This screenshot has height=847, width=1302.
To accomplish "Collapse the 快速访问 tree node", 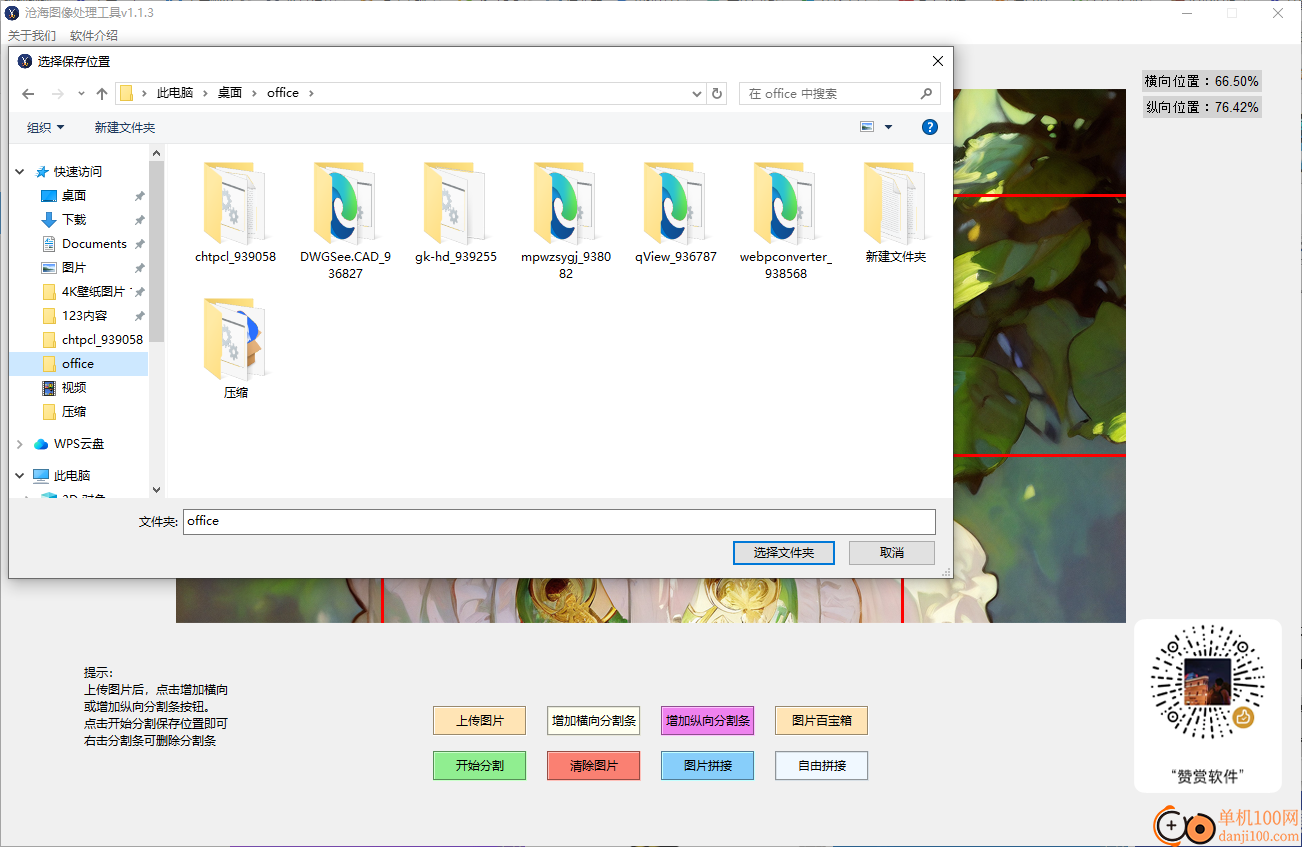I will [20, 171].
